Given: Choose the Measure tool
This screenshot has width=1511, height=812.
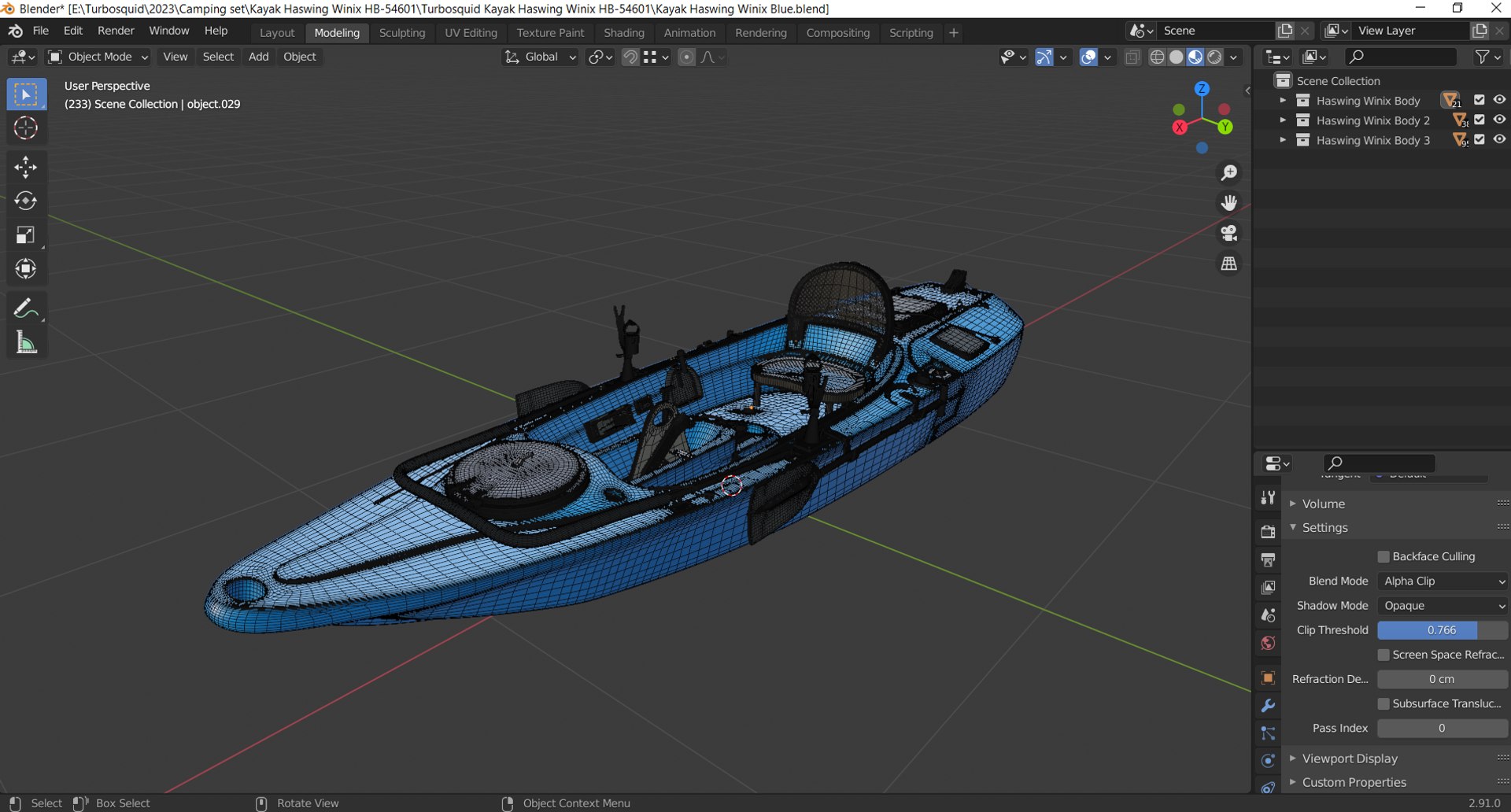Looking at the screenshot, I should click(25, 342).
